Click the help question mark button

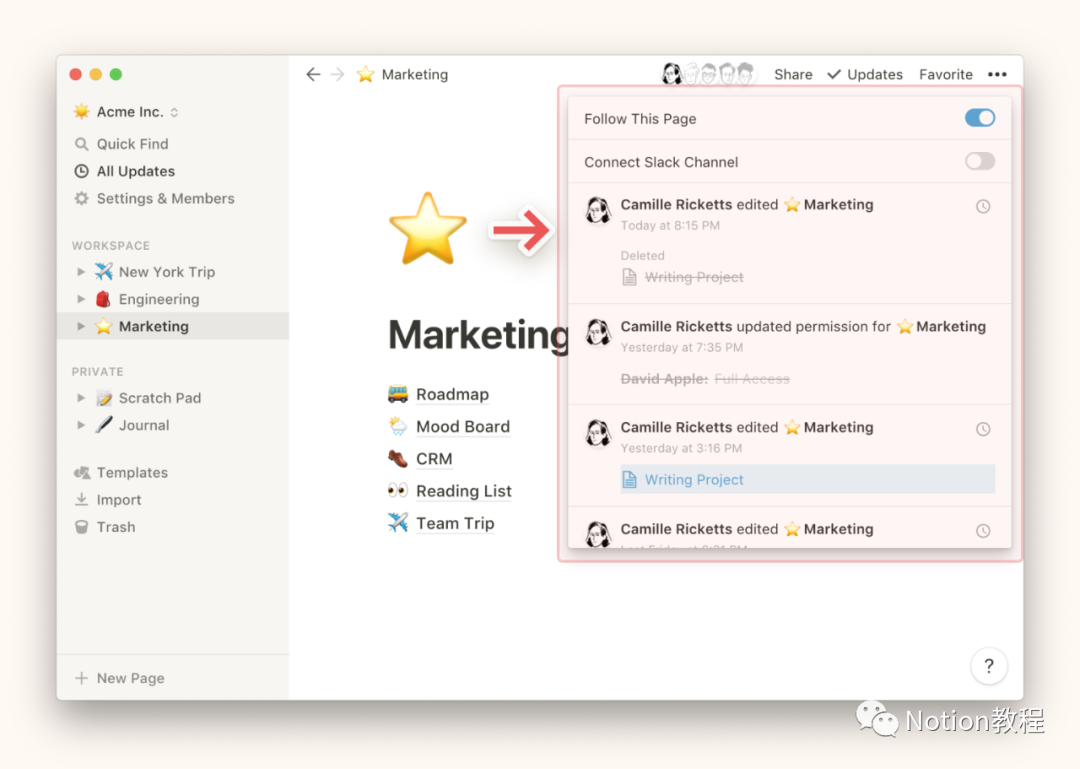pos(988,666)
